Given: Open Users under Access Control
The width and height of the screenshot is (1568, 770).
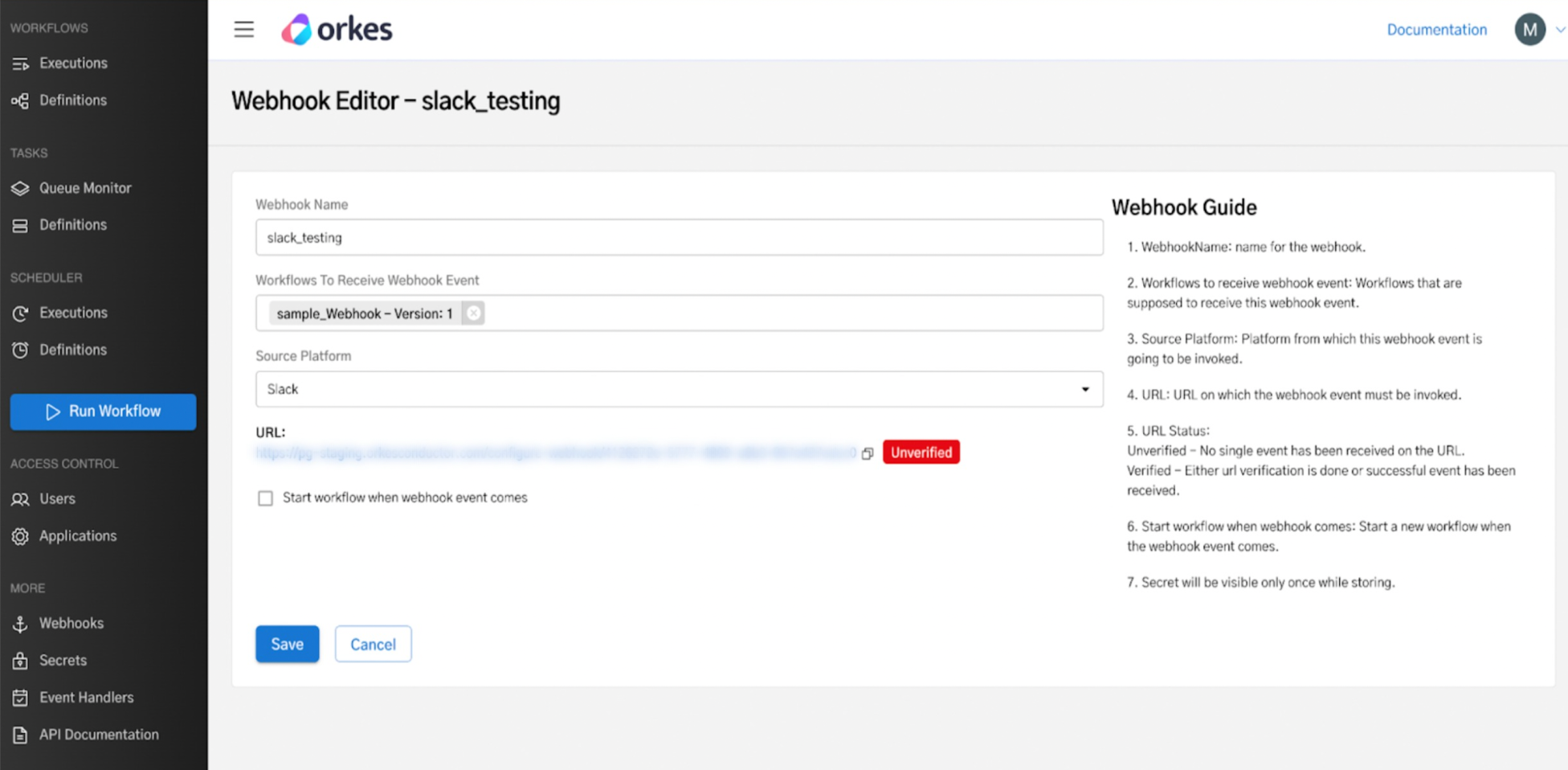Looking at the screenshot, I should pos(57,498).
